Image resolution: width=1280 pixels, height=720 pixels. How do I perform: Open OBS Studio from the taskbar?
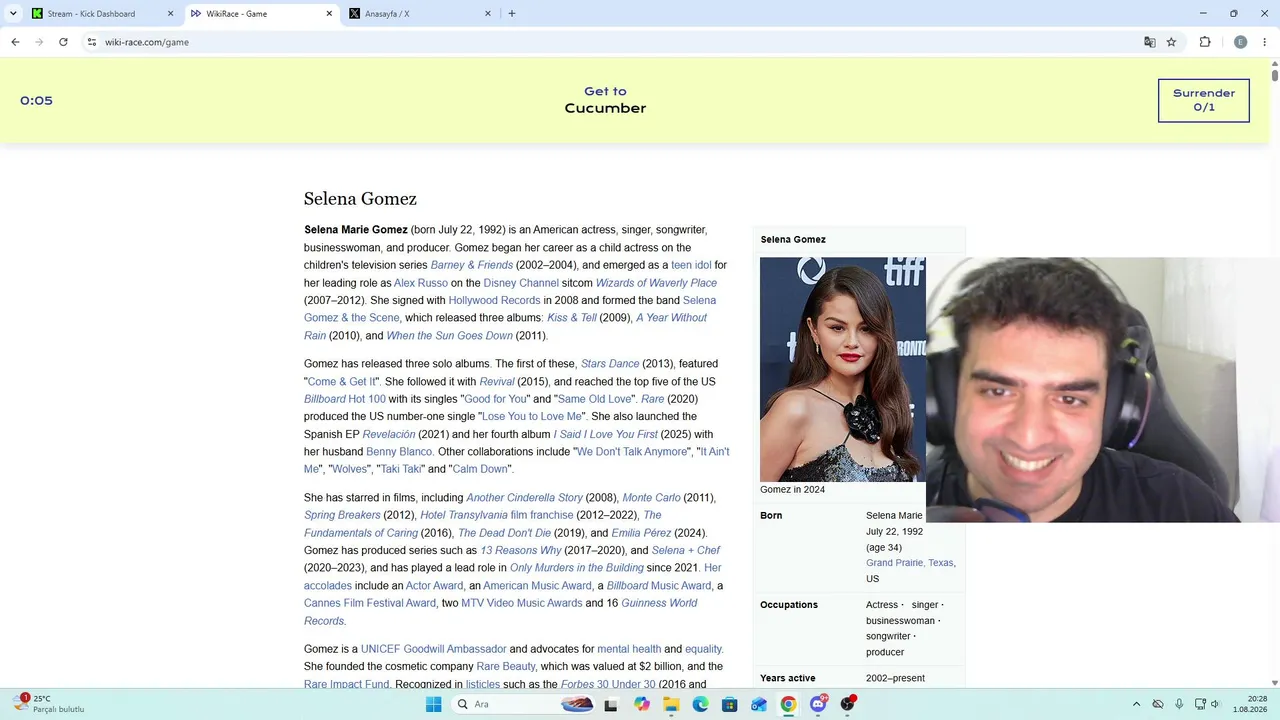click(848, 704)
